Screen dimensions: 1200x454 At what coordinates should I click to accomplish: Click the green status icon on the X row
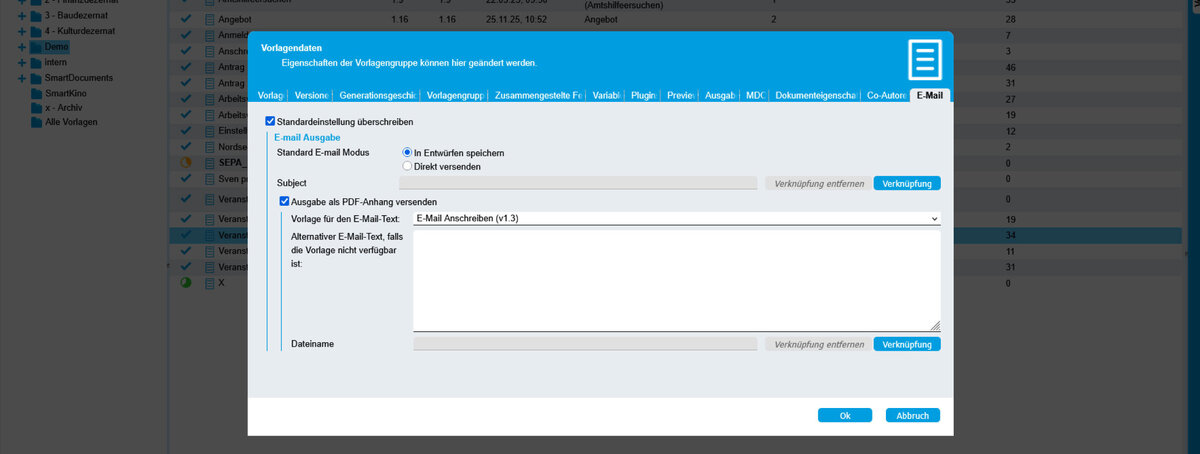tap(185, 284)
